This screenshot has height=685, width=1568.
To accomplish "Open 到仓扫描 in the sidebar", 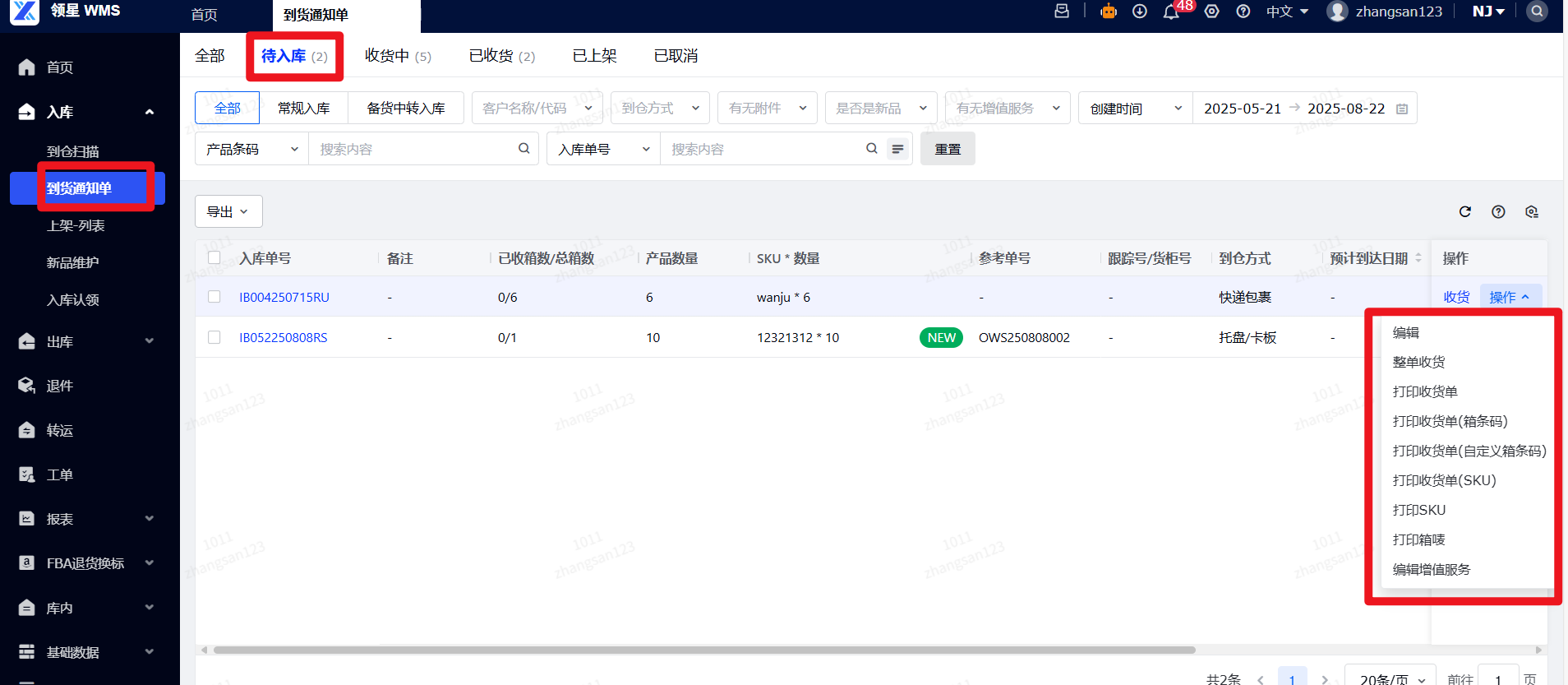I will (x=73, y=151).
